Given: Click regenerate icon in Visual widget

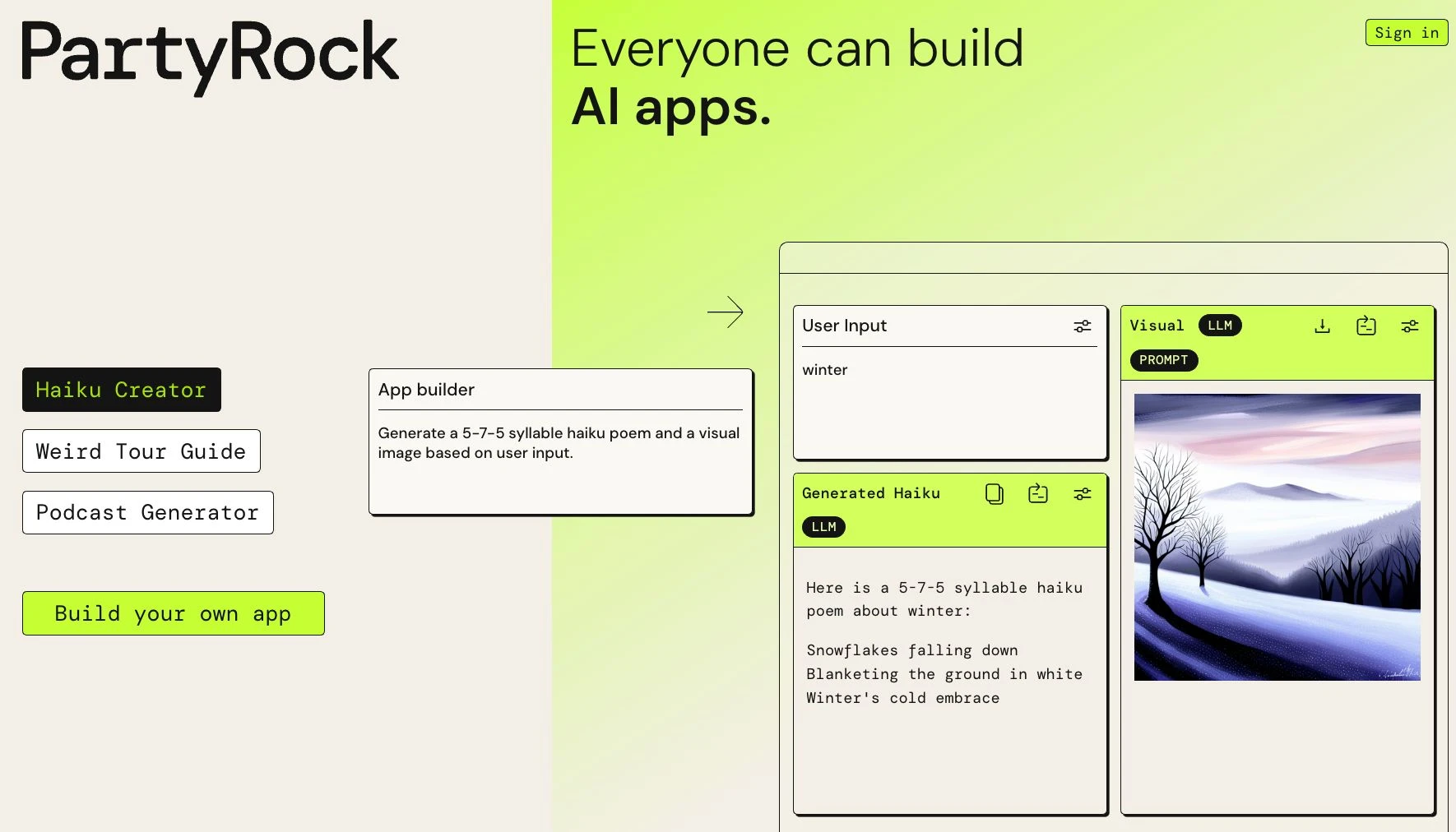Looking at the screenshot, I should pos(1366,326).
